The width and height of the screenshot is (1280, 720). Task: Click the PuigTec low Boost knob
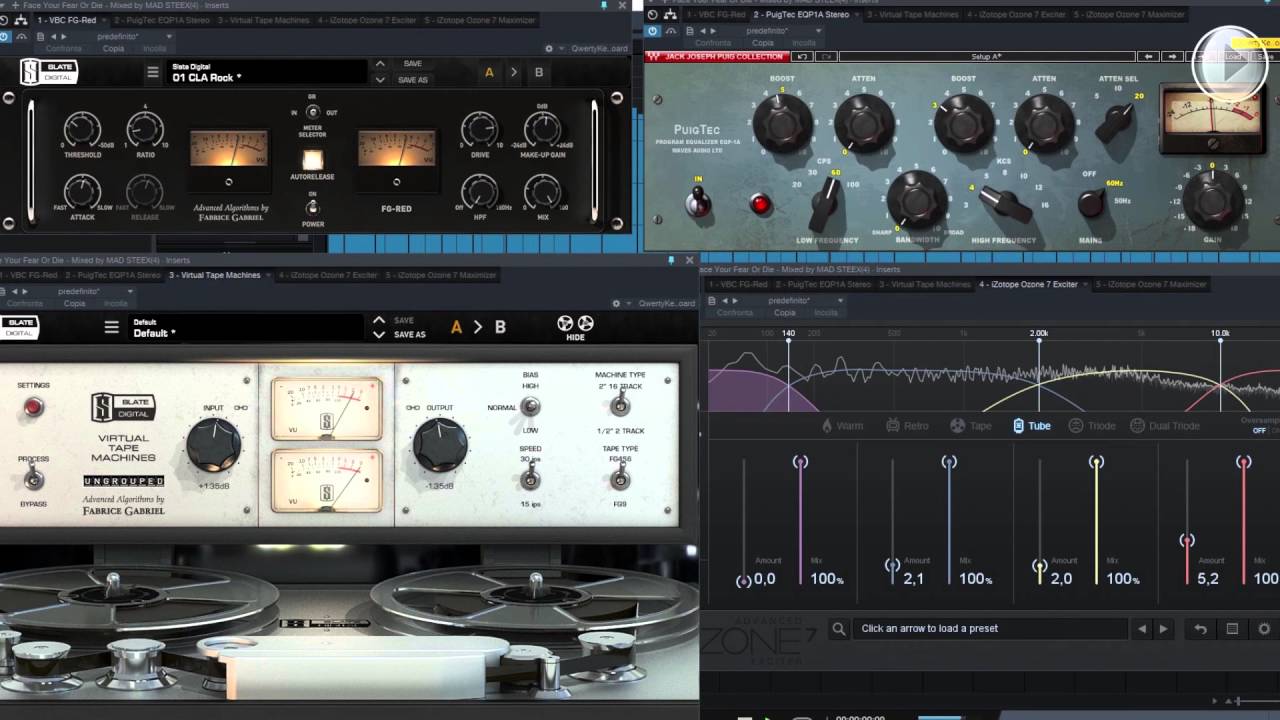coord(782,121)
